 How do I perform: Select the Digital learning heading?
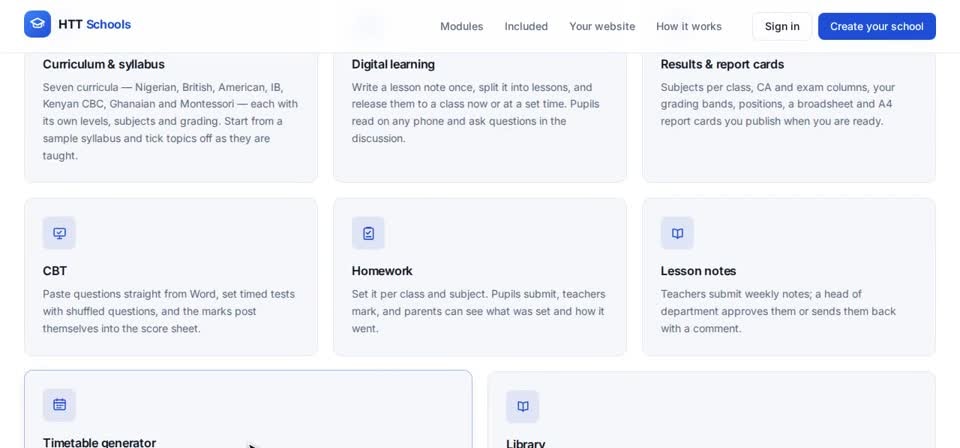coord(393,64)
